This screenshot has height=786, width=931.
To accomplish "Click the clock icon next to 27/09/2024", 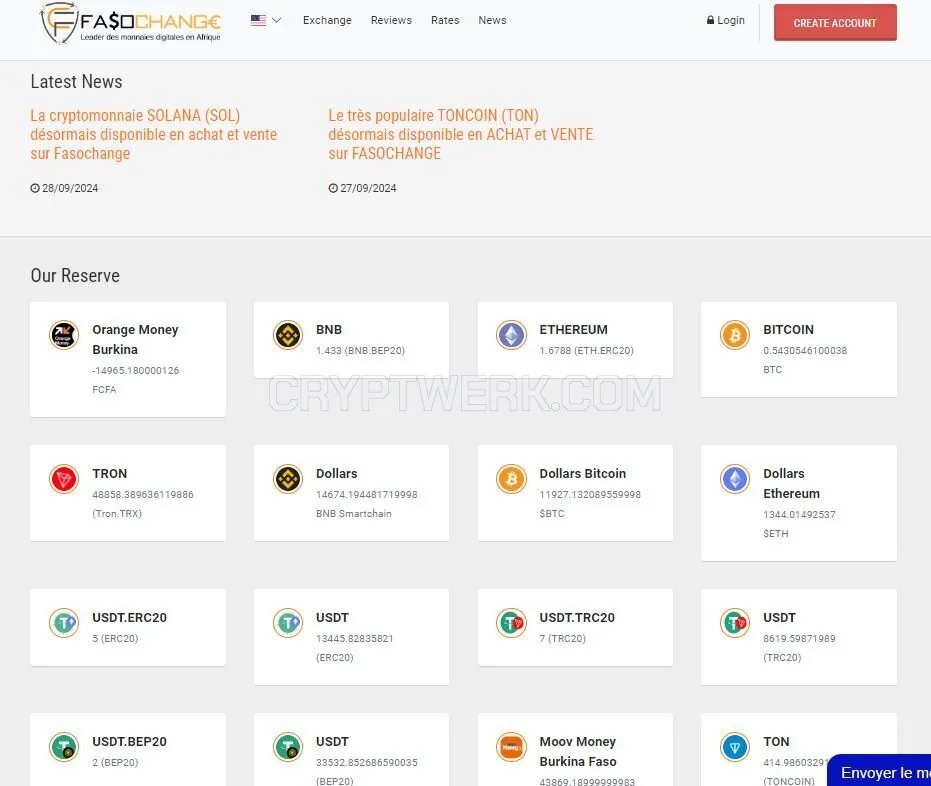I will pos(333,188).
